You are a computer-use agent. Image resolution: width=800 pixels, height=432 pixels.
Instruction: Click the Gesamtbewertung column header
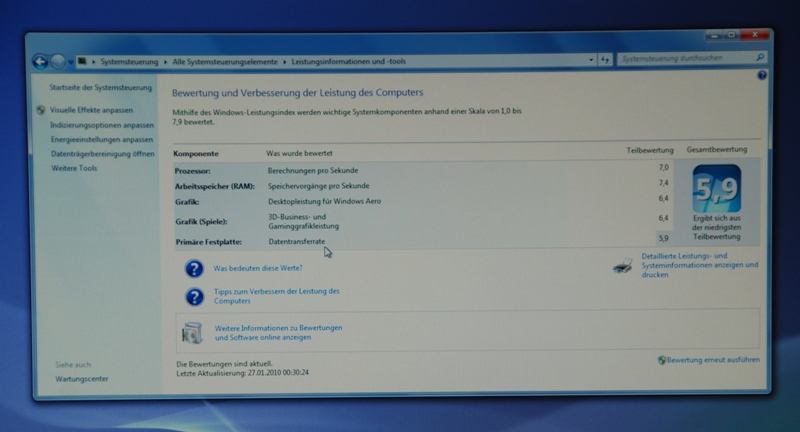(x=717, y=149)
